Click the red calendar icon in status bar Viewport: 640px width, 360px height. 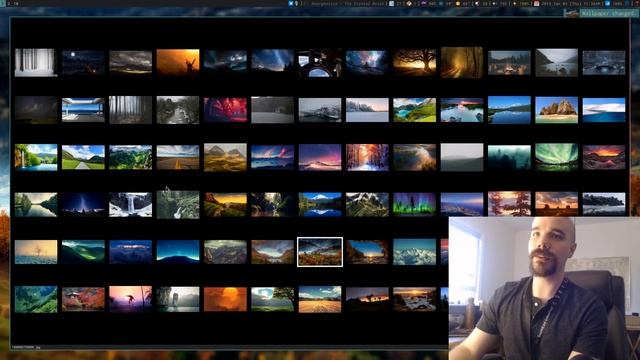point(537,3)
